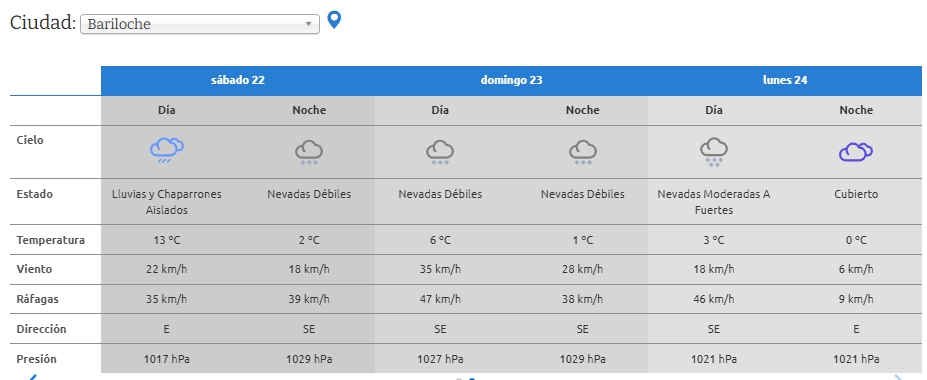Screen dimensions: 927x380
Task: Click lunes Noche purple overcast cloud icon
Action: 856,152
